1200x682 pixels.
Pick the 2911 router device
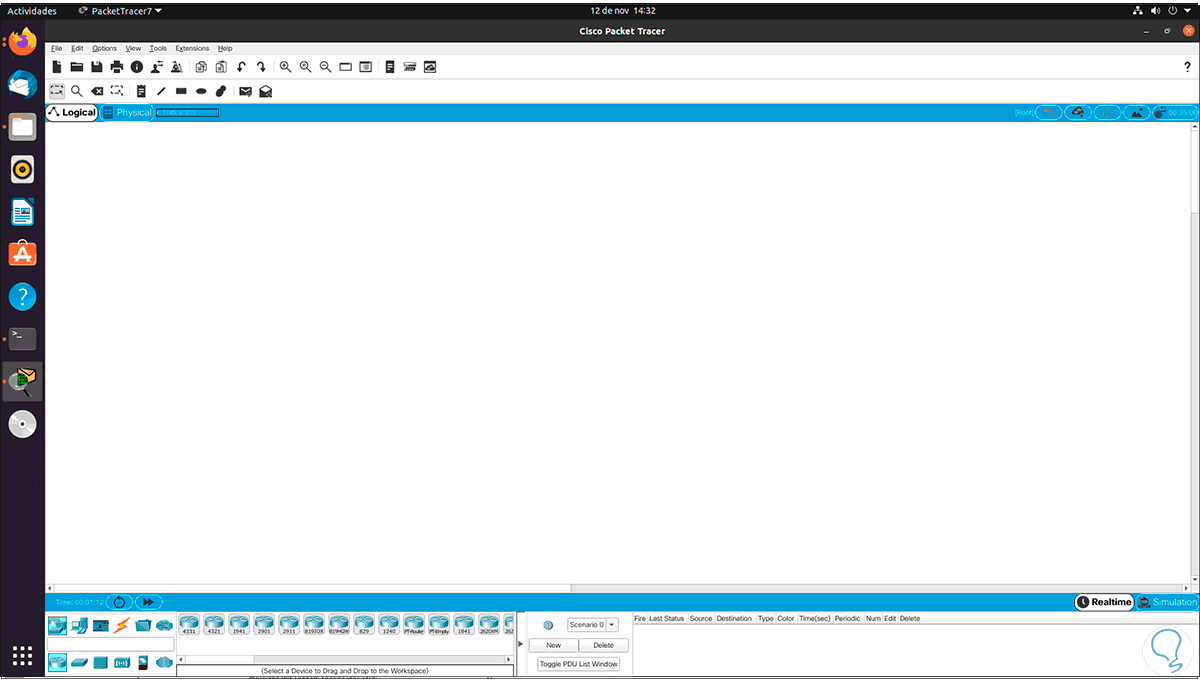point(289,625)
